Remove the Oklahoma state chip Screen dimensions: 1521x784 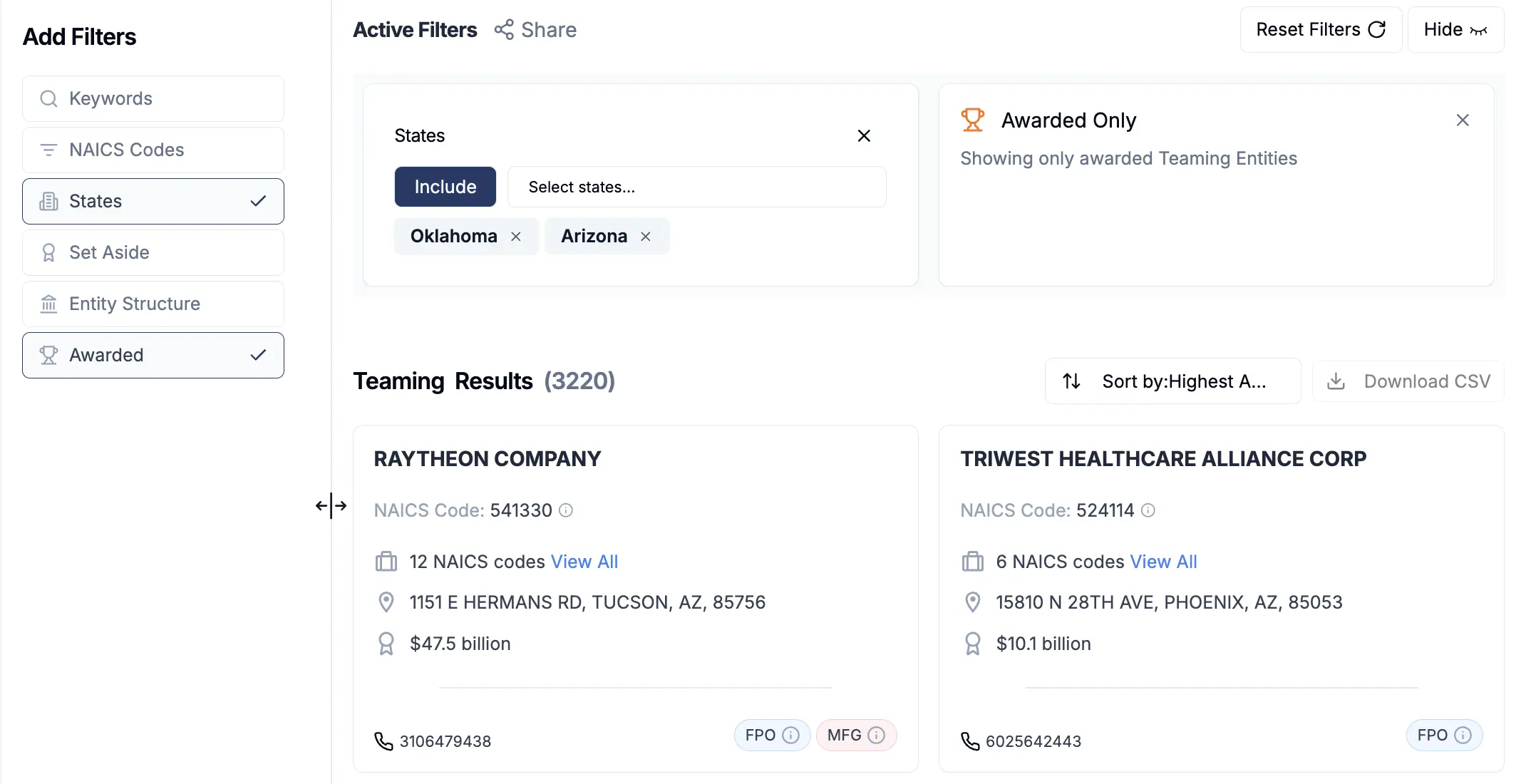point(516,237)
